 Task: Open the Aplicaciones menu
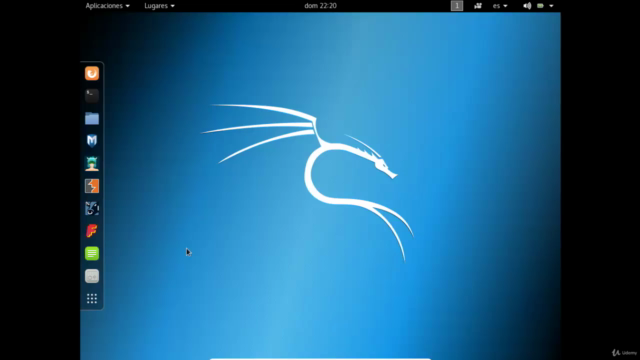tap(107, 6)
